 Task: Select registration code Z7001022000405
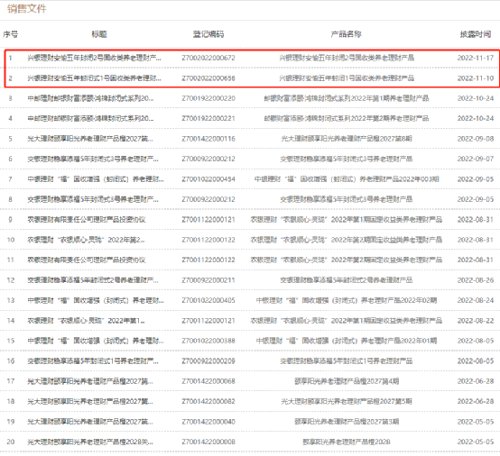pyautogui.click(x=208, y=300)
